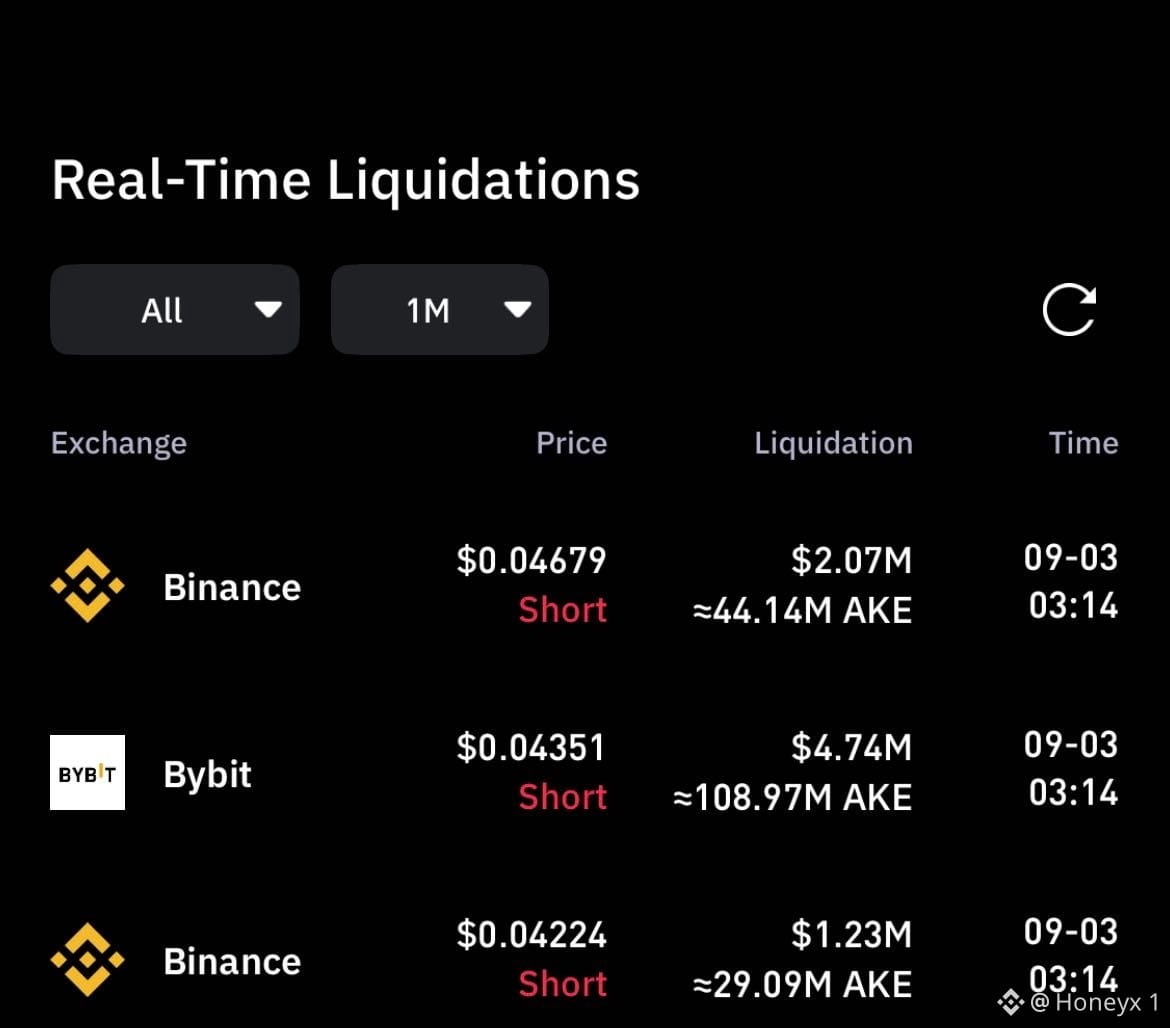Click the $1.23M liquidation amount
The image size is (1170, 1028).
coord(851,935)
